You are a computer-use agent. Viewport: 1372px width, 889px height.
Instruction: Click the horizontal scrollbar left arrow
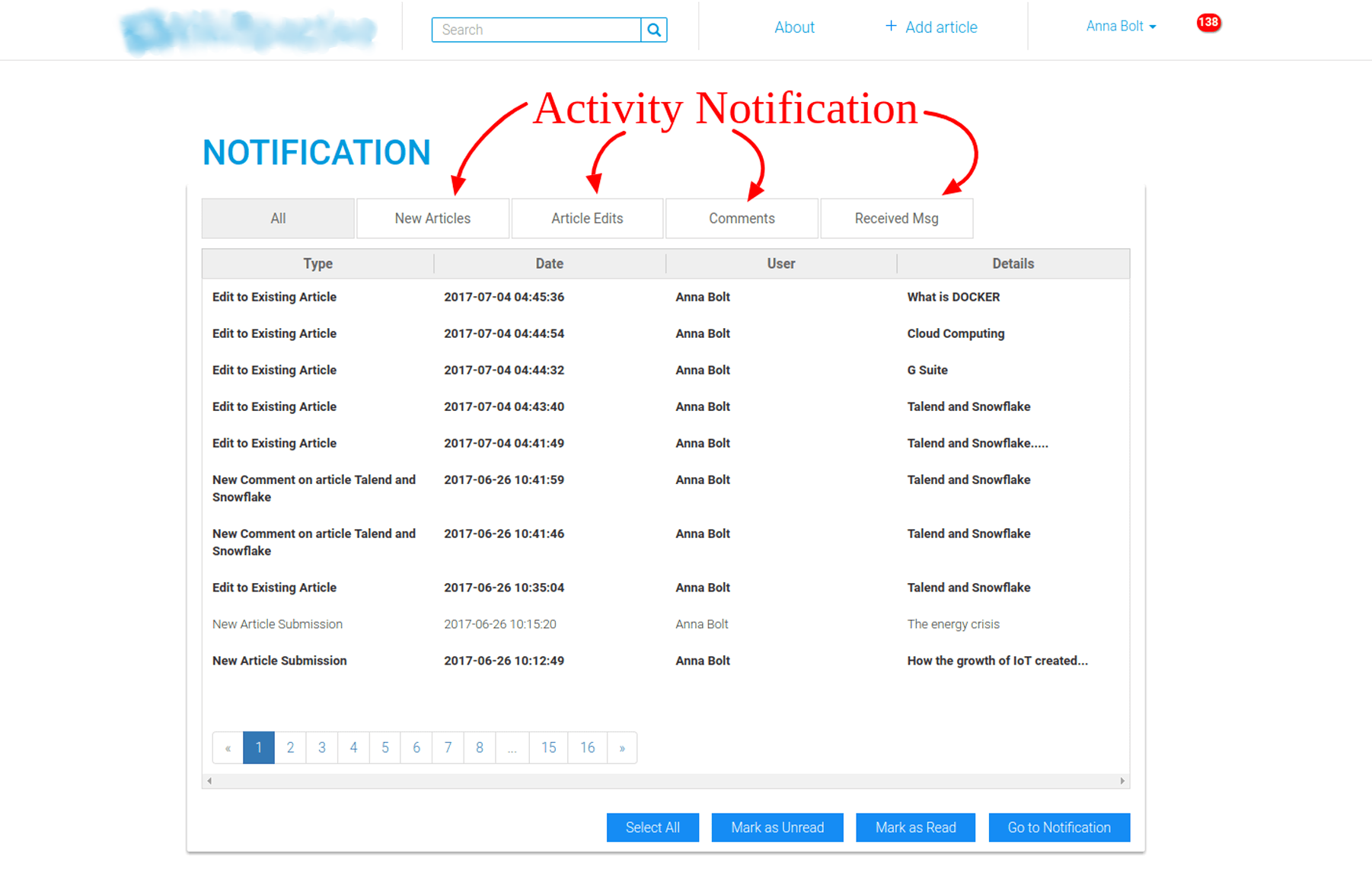click(209, 781)
